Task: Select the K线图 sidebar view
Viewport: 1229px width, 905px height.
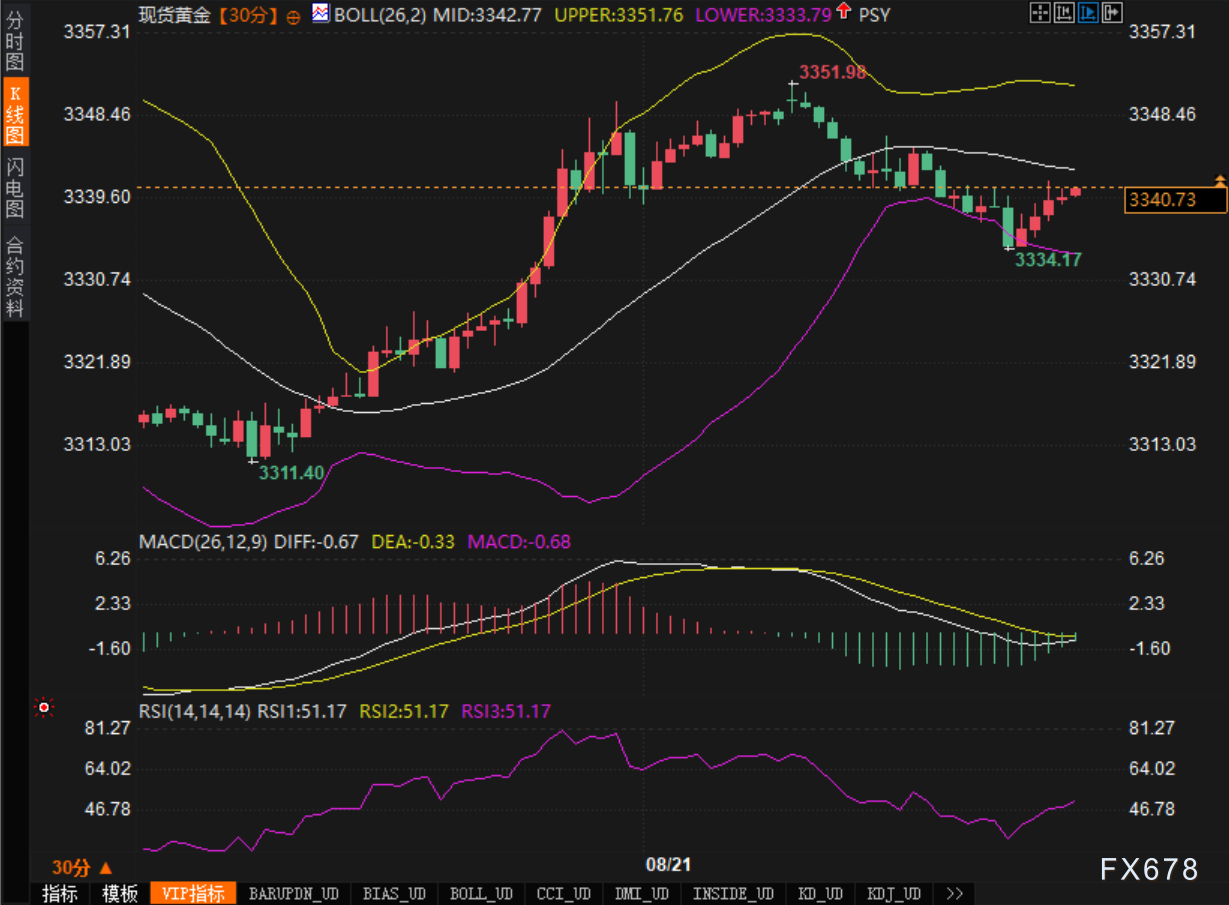Action: (14, 115)
